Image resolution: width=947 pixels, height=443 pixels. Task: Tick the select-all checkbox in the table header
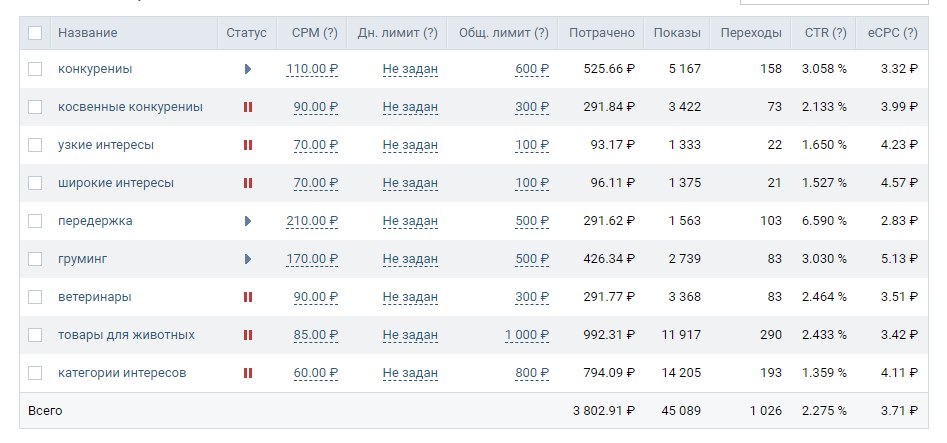35,33
